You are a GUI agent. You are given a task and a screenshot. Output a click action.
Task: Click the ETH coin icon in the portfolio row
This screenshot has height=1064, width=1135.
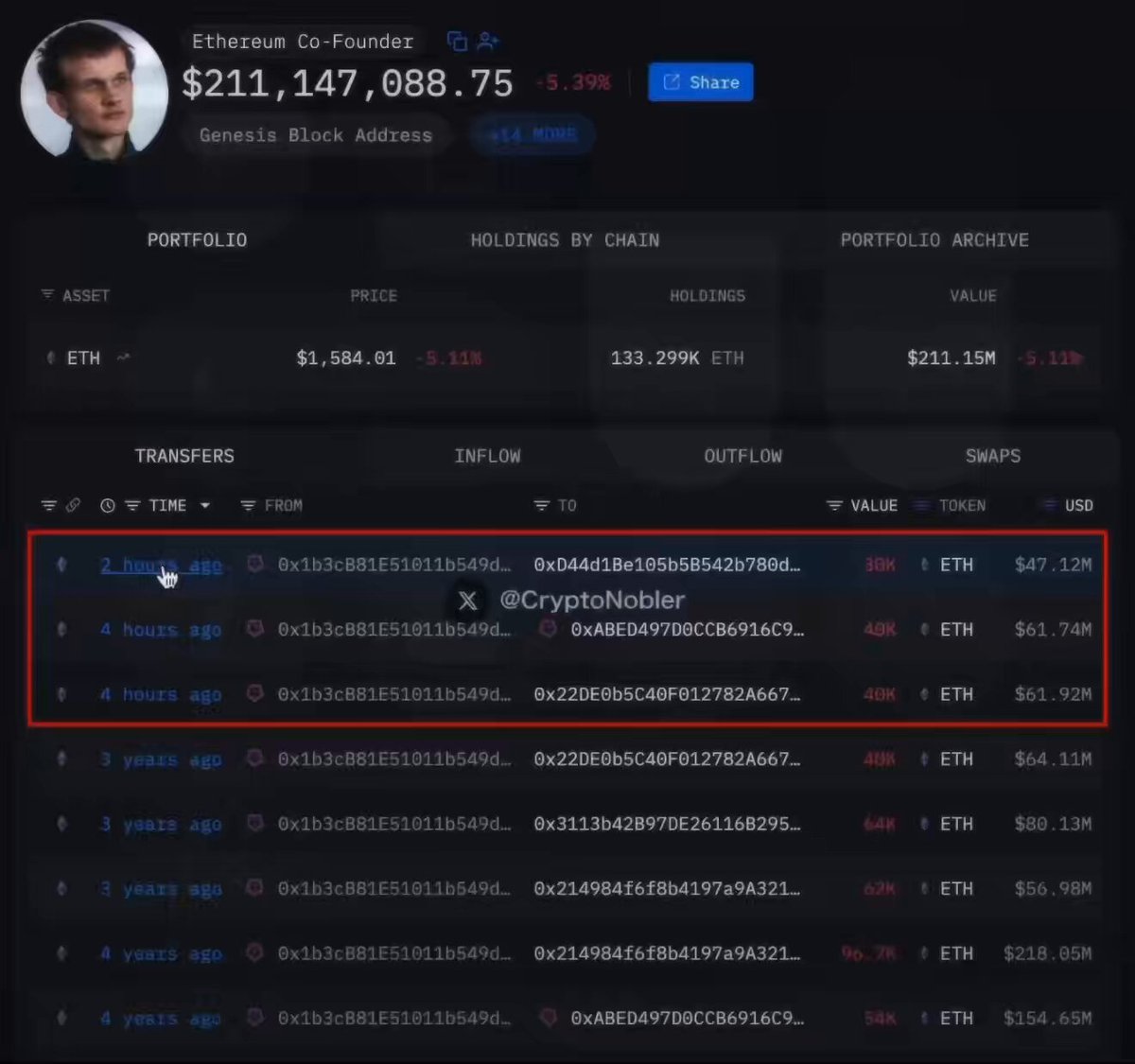point(51,358)
